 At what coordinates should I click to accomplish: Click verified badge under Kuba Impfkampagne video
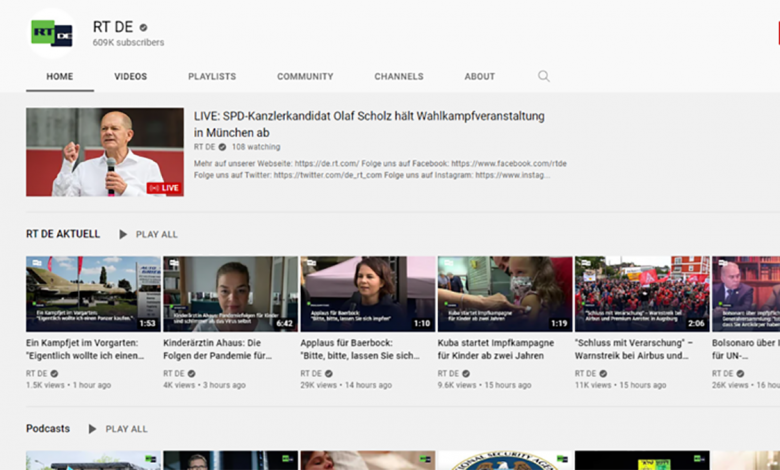pyautogui.click(x=466, y=374)
